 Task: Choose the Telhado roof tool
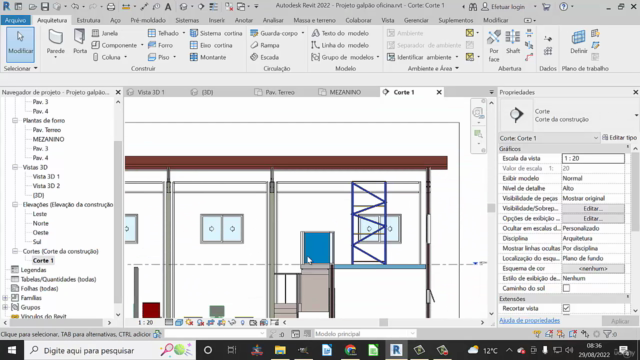coord(163,33)
